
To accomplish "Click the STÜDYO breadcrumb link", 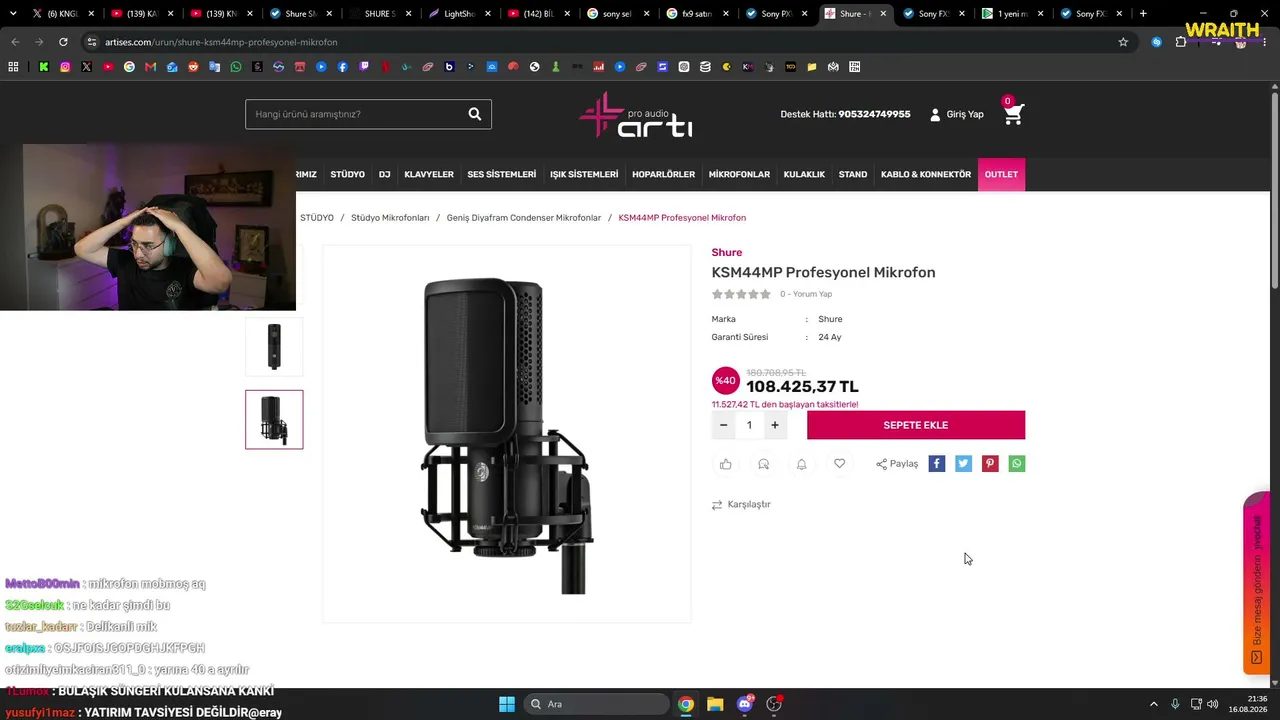I will coord(317,218).
